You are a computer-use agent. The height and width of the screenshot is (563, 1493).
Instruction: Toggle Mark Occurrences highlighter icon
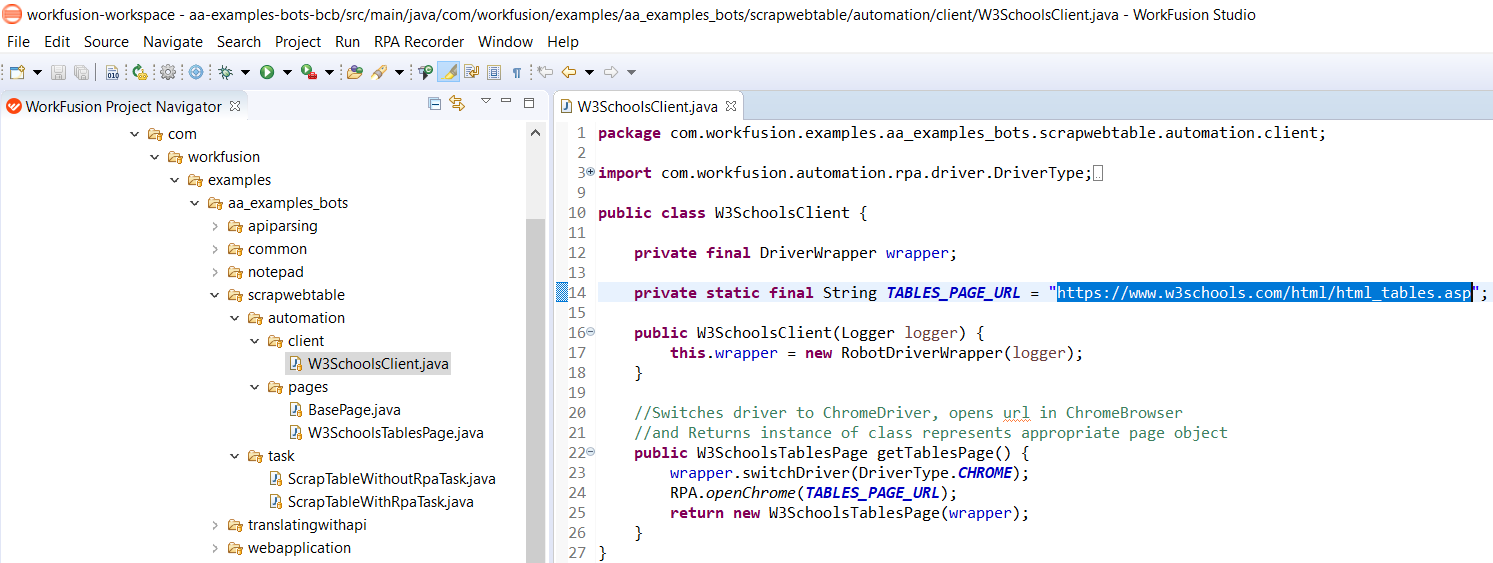448,72
